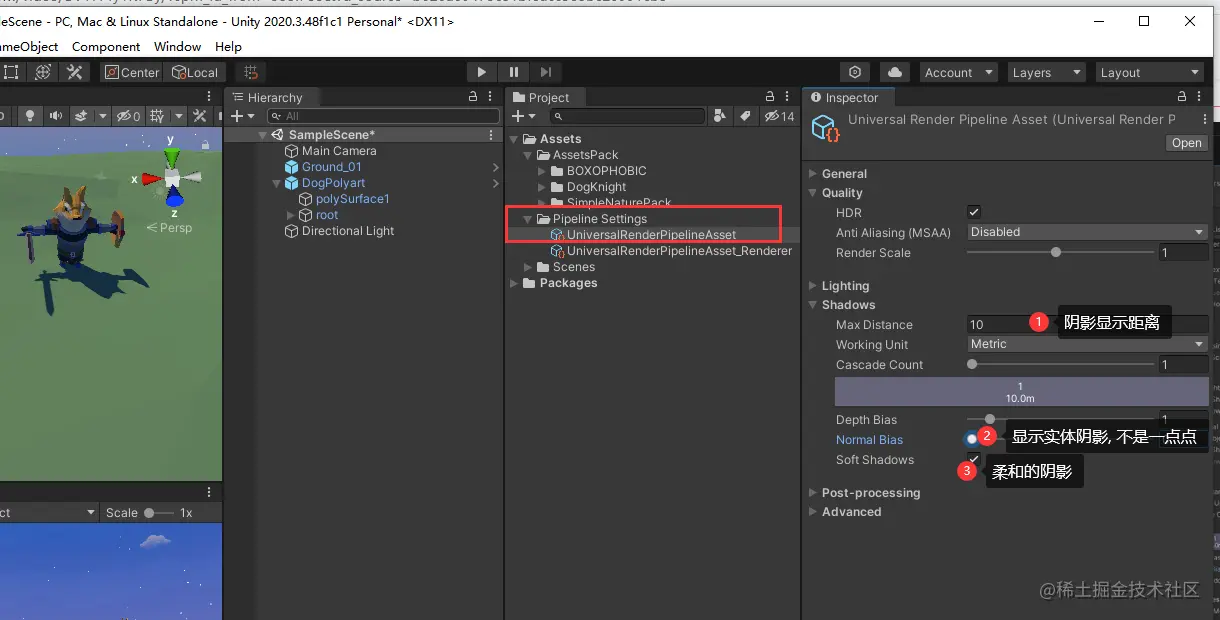Toggle hidden objects eye icon showing 0
Viewport: 1220px width, 620px height.
(x=127, y=116)
